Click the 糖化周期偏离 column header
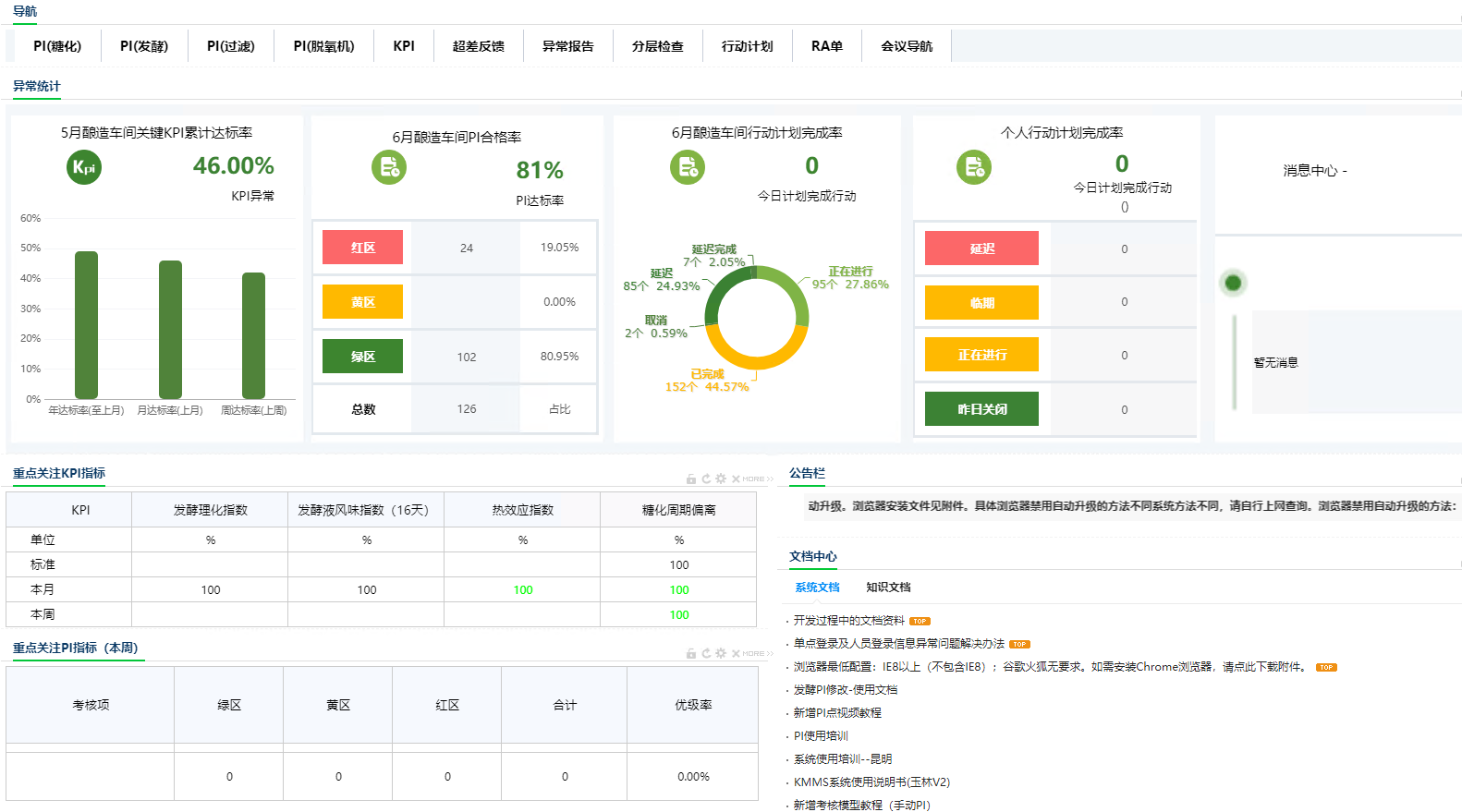 [678, 510]
